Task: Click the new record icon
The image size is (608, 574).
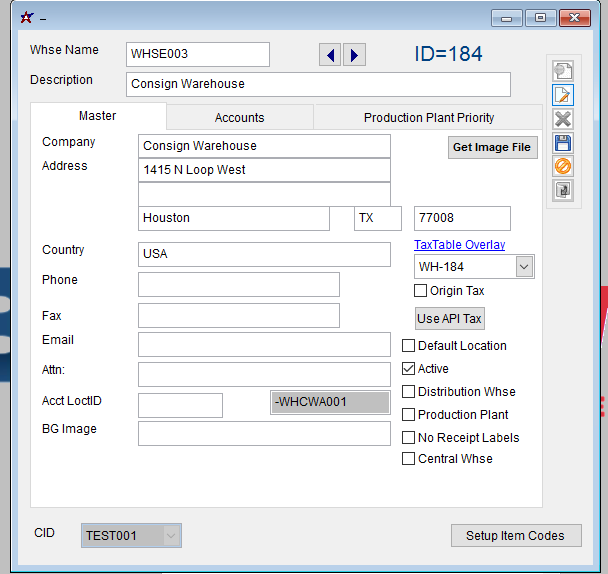Action: coord(563,72)
